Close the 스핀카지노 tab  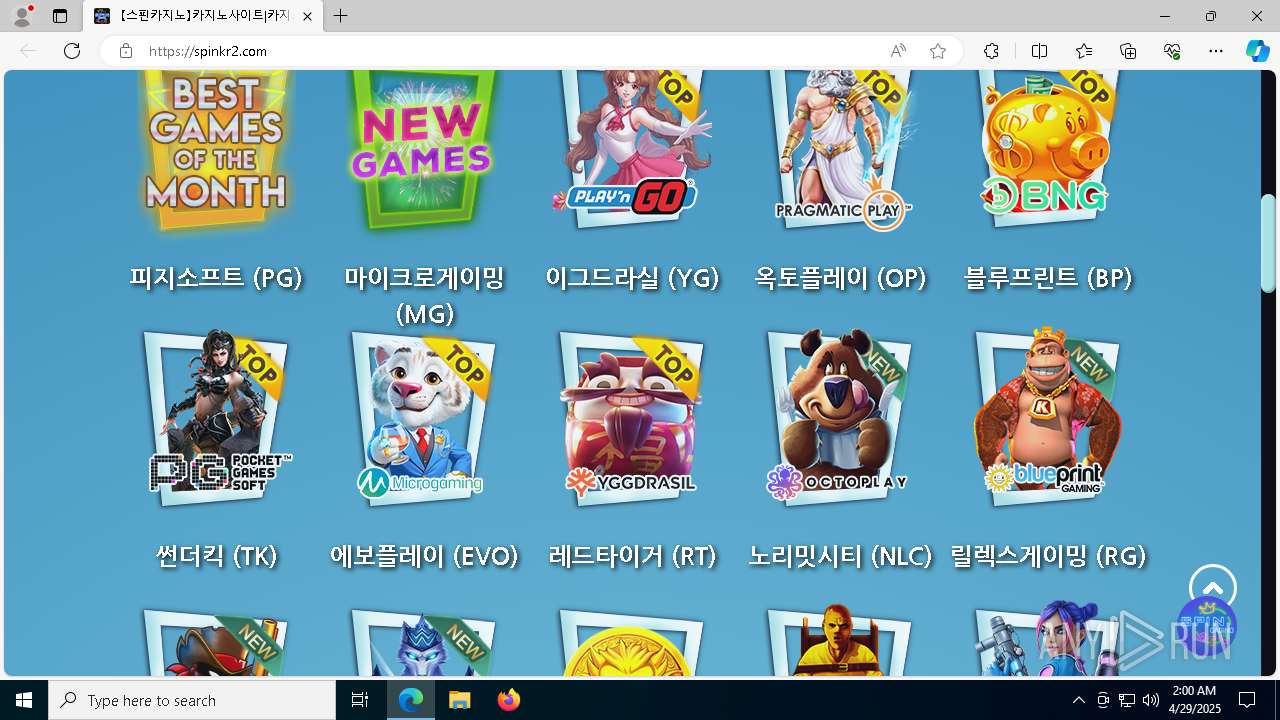pyautogui.click(x=307, y=16)
